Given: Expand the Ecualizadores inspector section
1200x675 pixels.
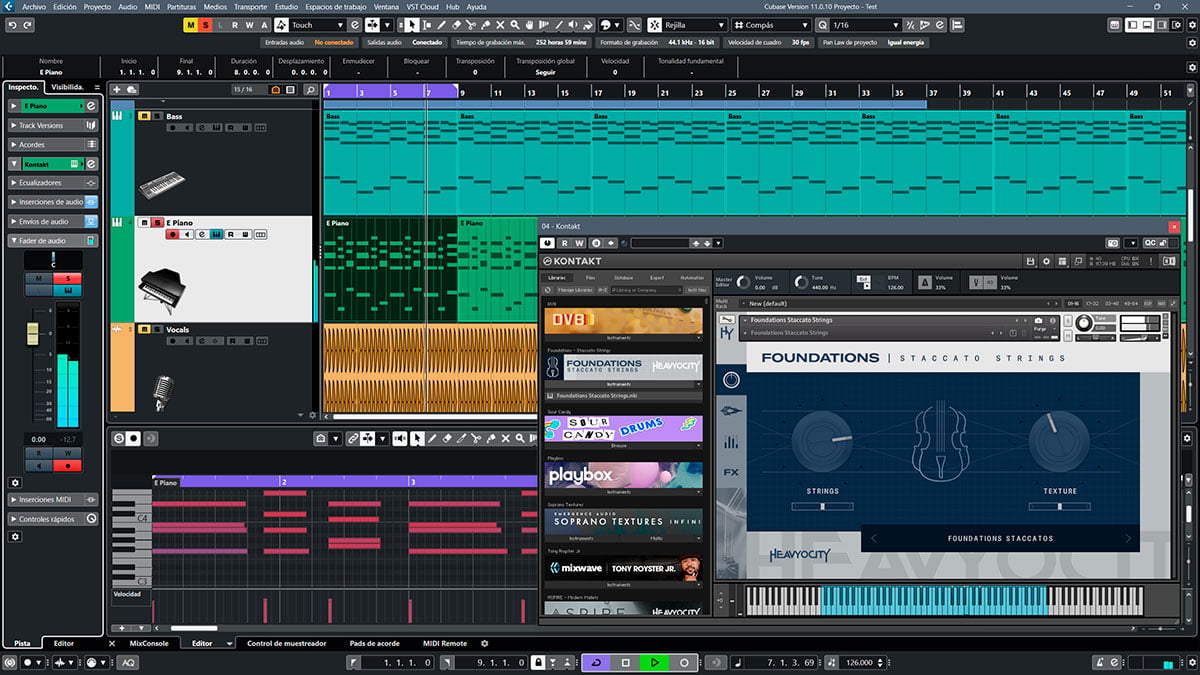Looking at the screenshot, I should (54, 183).
